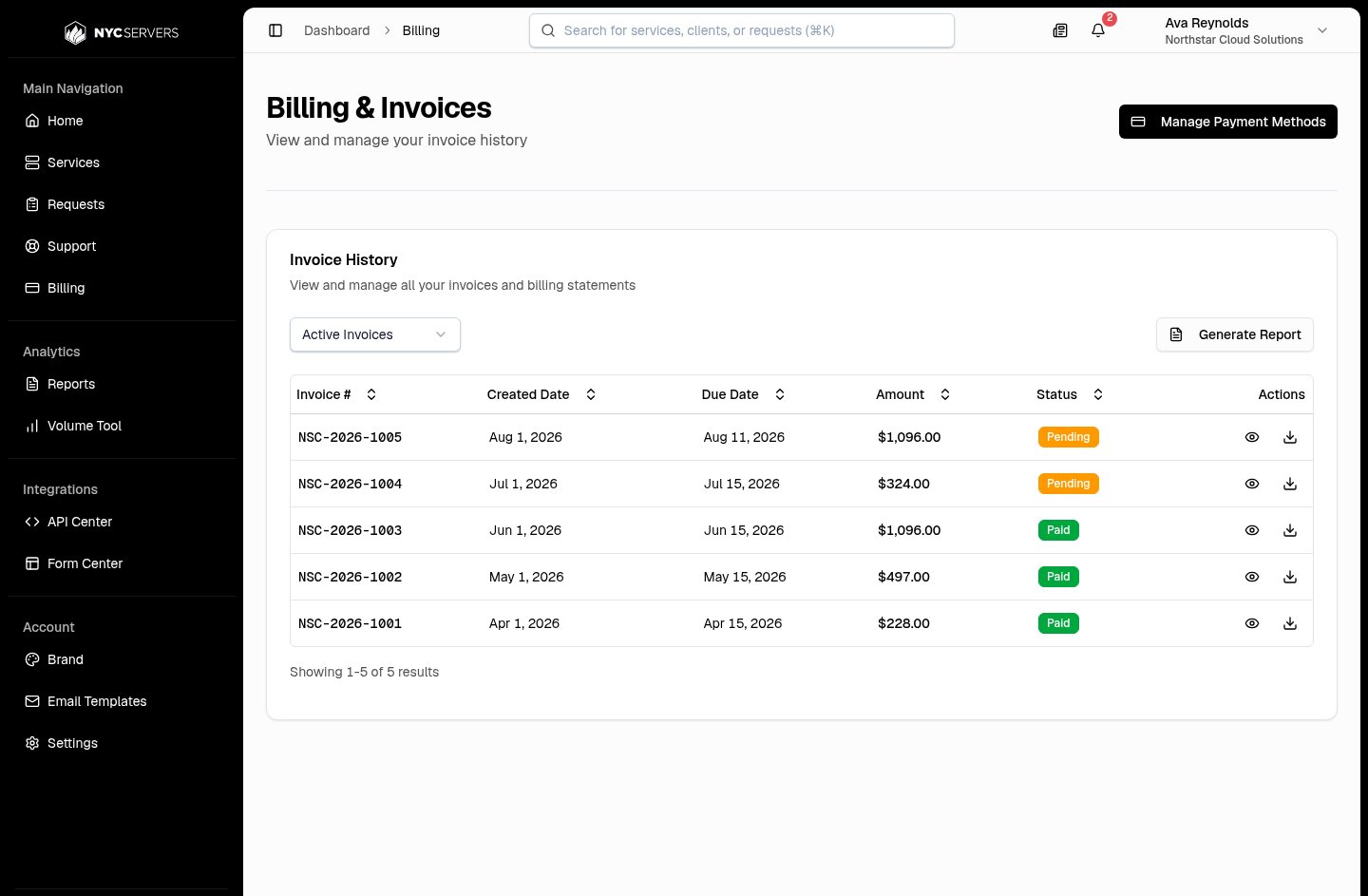Screen dimensions: 1368x896
Task: Select Billing in sidebar
Action: (x=122, y=288)
